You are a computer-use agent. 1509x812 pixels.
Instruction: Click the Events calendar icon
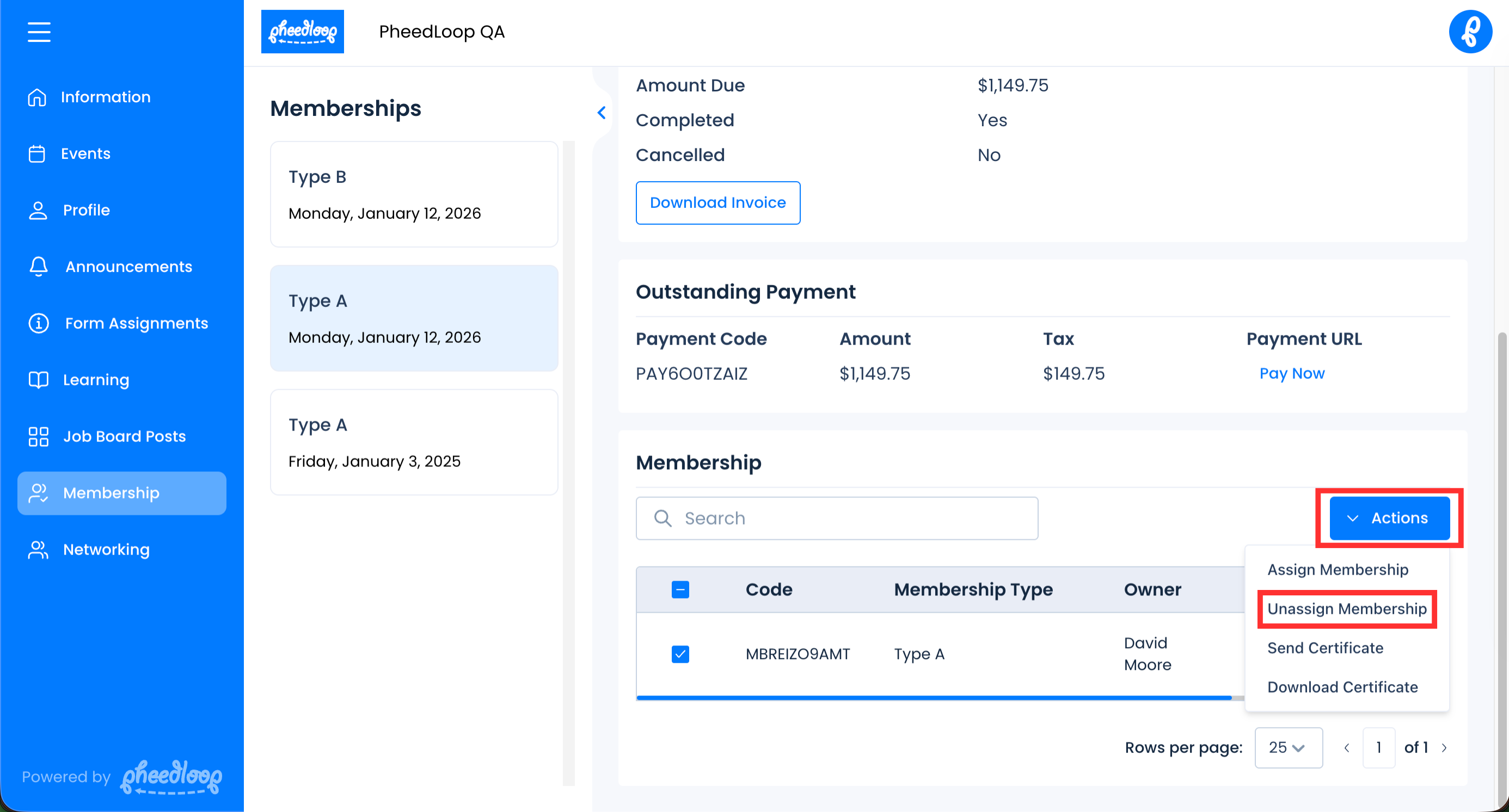point(37,154)
